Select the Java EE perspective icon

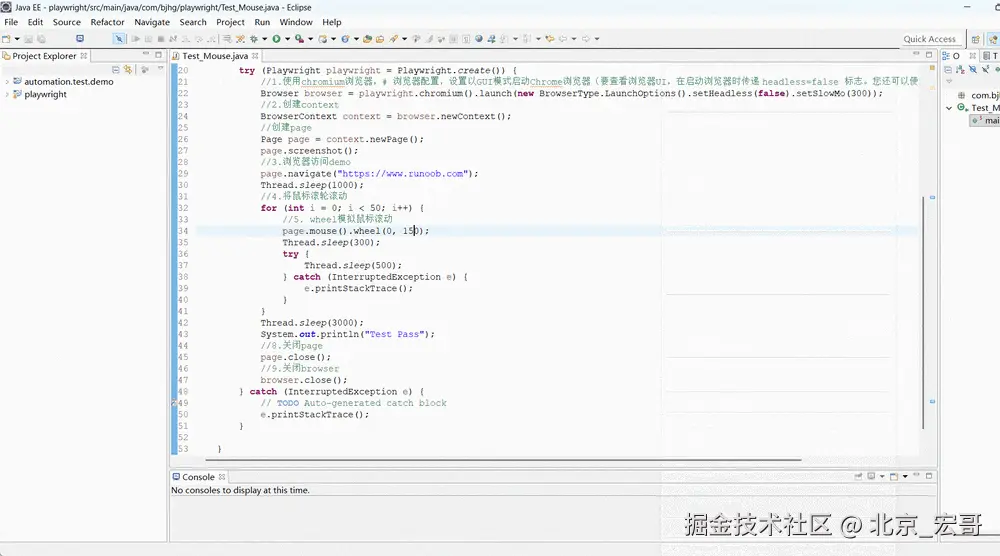[992, 39]
